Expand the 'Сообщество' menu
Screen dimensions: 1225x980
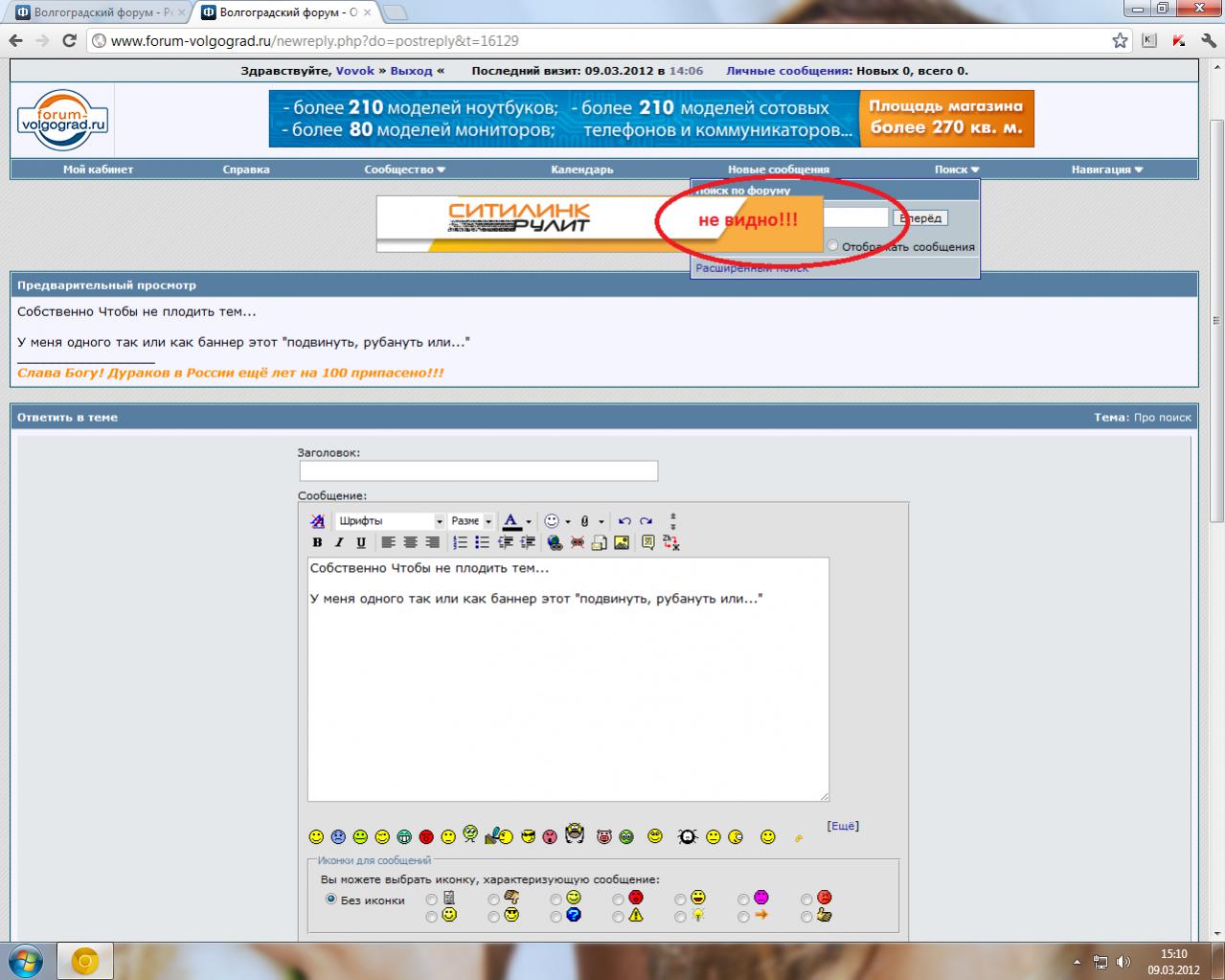click(405, 170)
